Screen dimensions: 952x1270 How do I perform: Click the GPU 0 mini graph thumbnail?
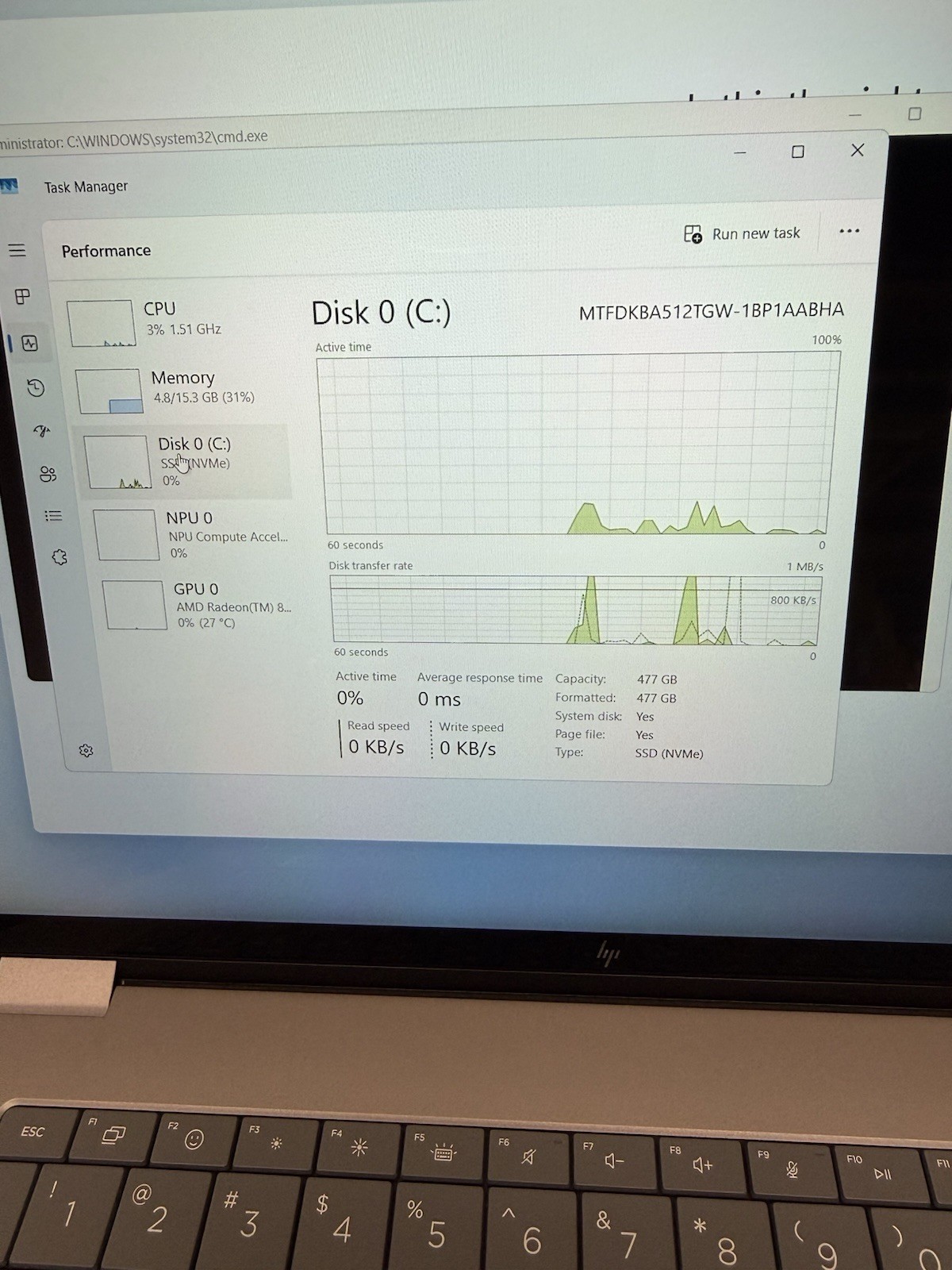(134, 605)
